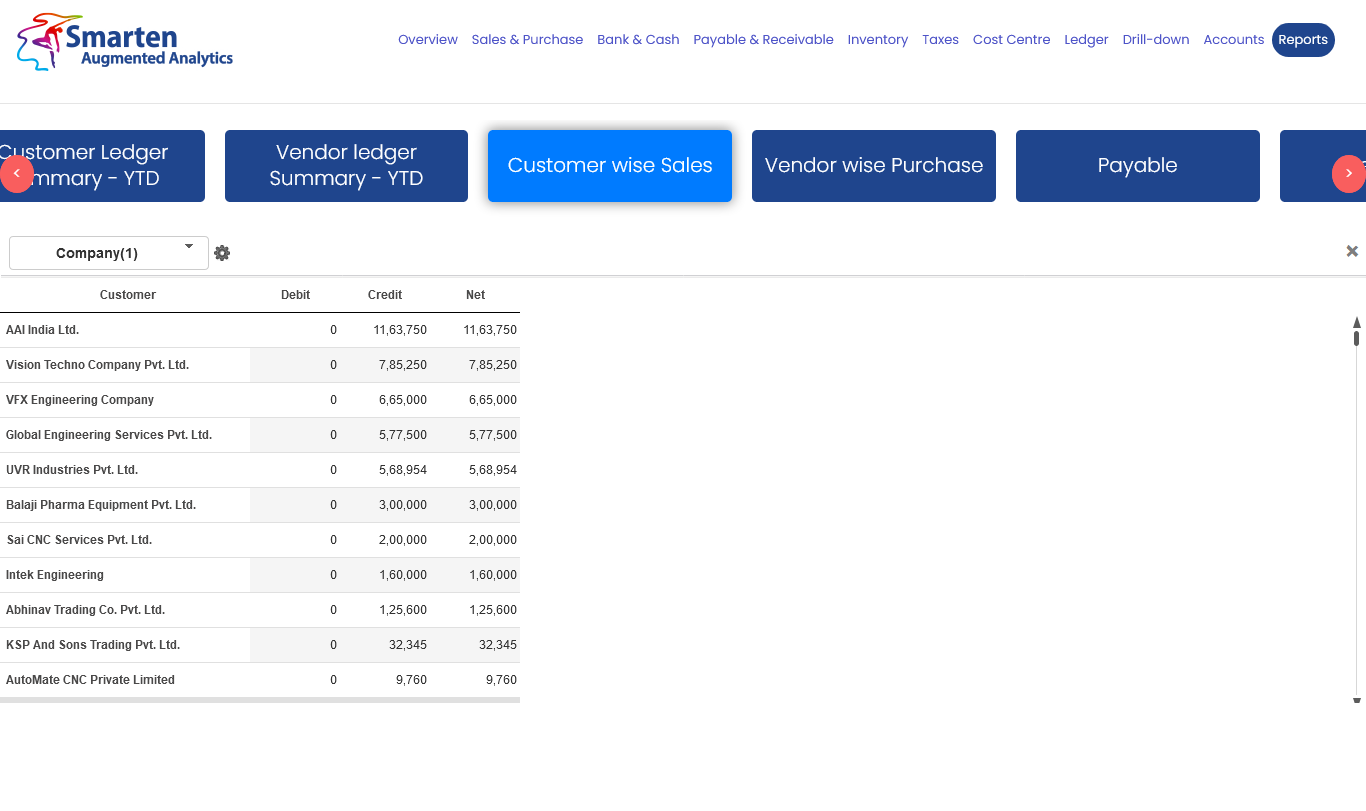Click net value 1,25,600
This screenshot has height=811, width=1366.
pyautogui.click(x=493, y=610)
